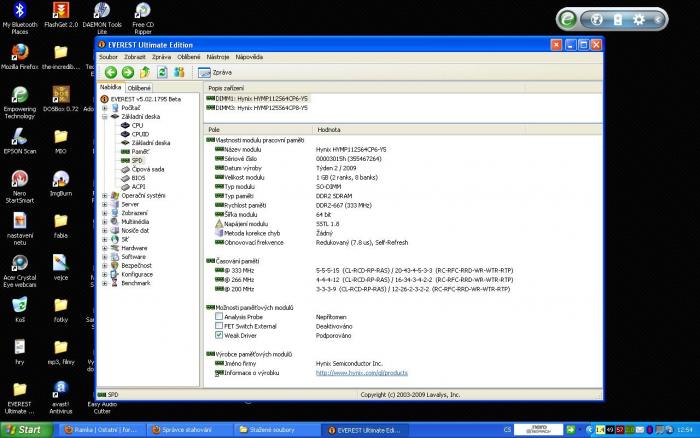
Task: Open the hynix.com product info link
Action: point(362,372)
